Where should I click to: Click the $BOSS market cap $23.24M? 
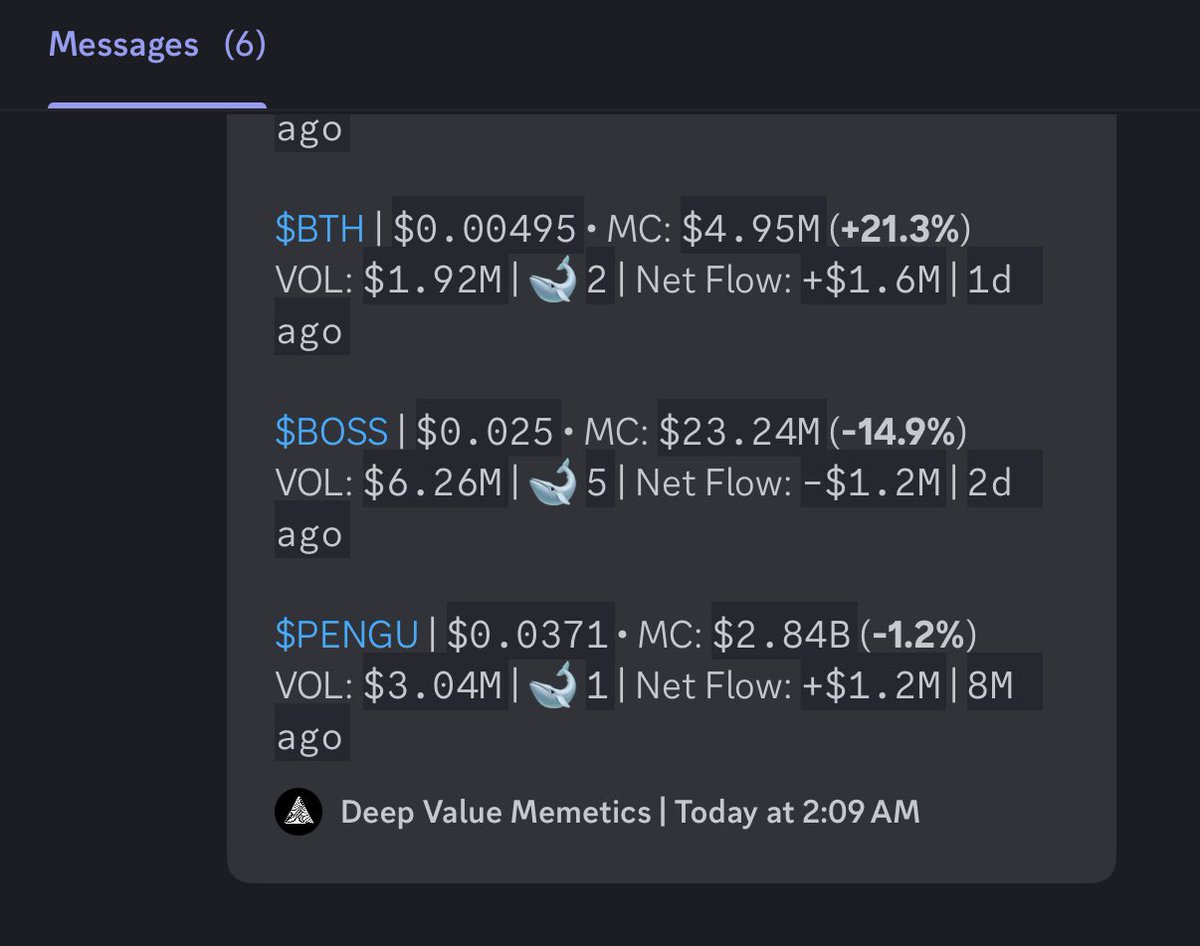pos(741,432)
